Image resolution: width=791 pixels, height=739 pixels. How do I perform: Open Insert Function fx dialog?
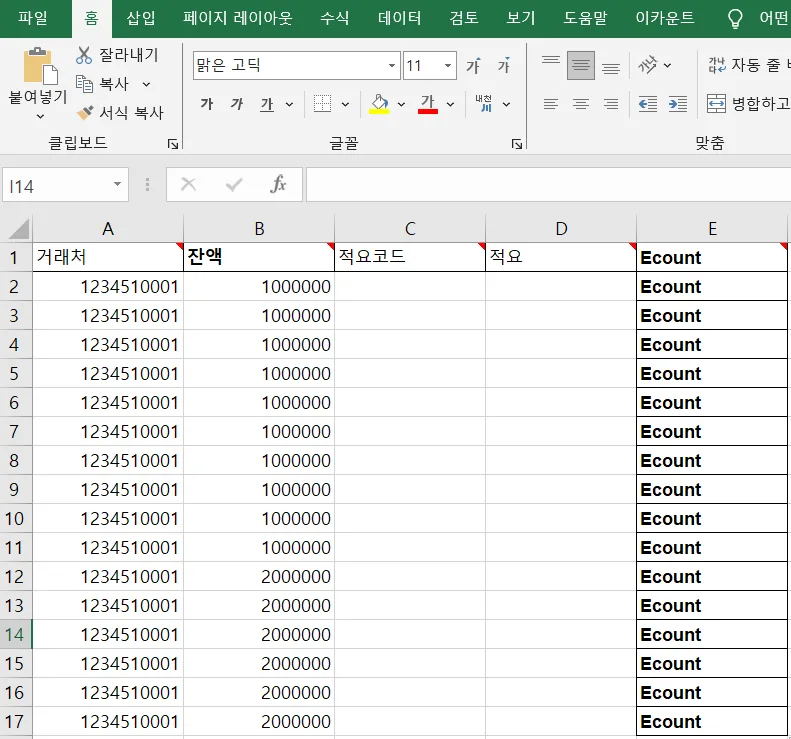pos(278,184)
